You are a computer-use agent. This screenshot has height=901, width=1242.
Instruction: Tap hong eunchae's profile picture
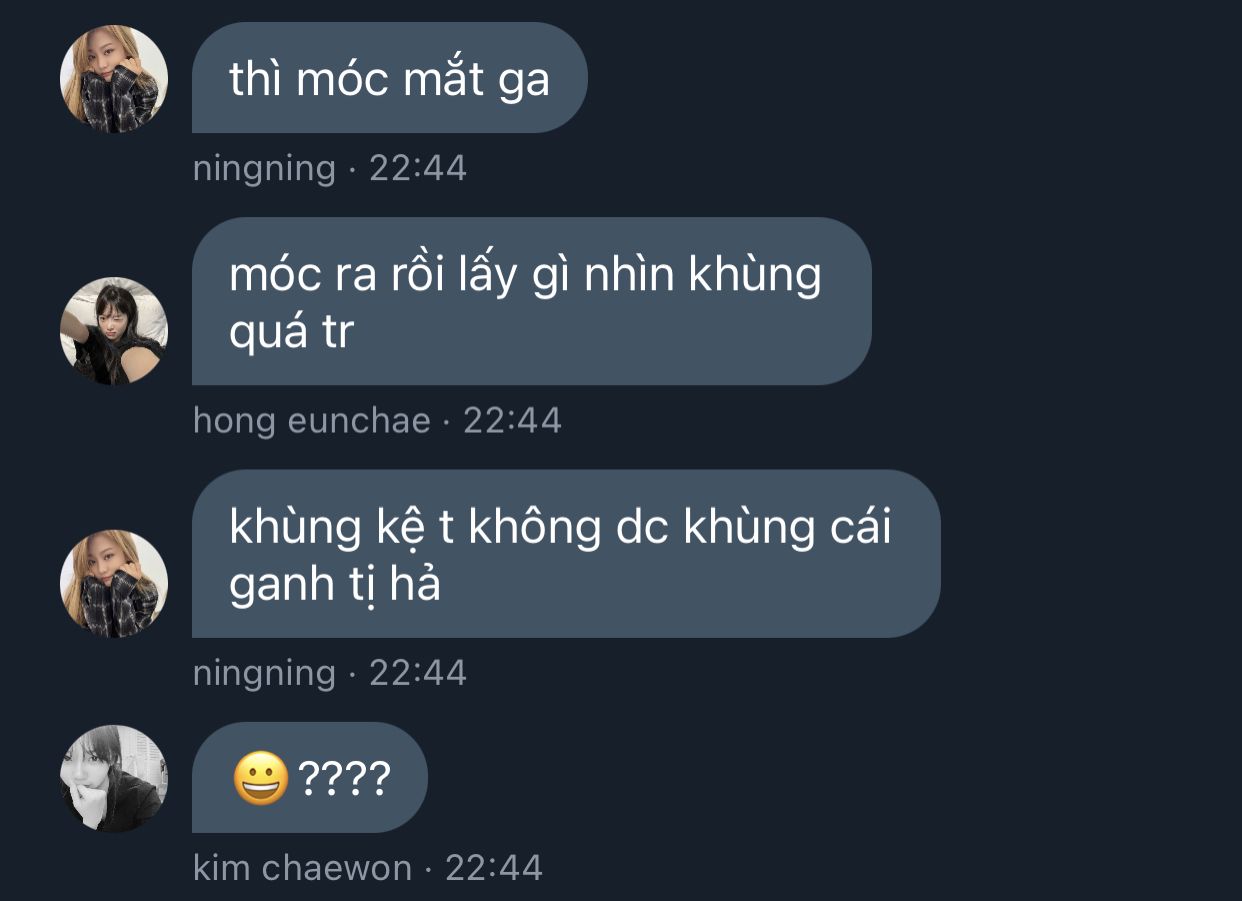point(114,331)
